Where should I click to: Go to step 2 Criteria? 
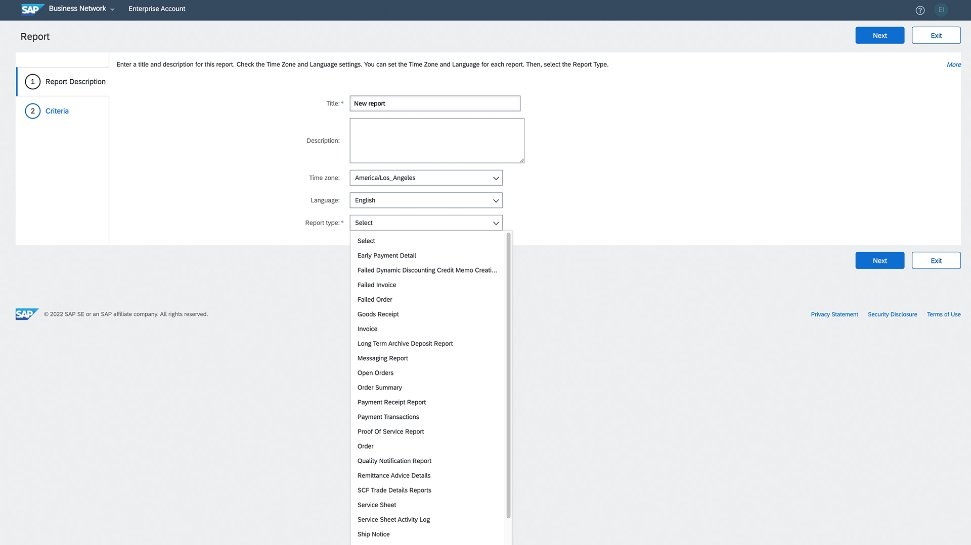click(x=56, y=111)
